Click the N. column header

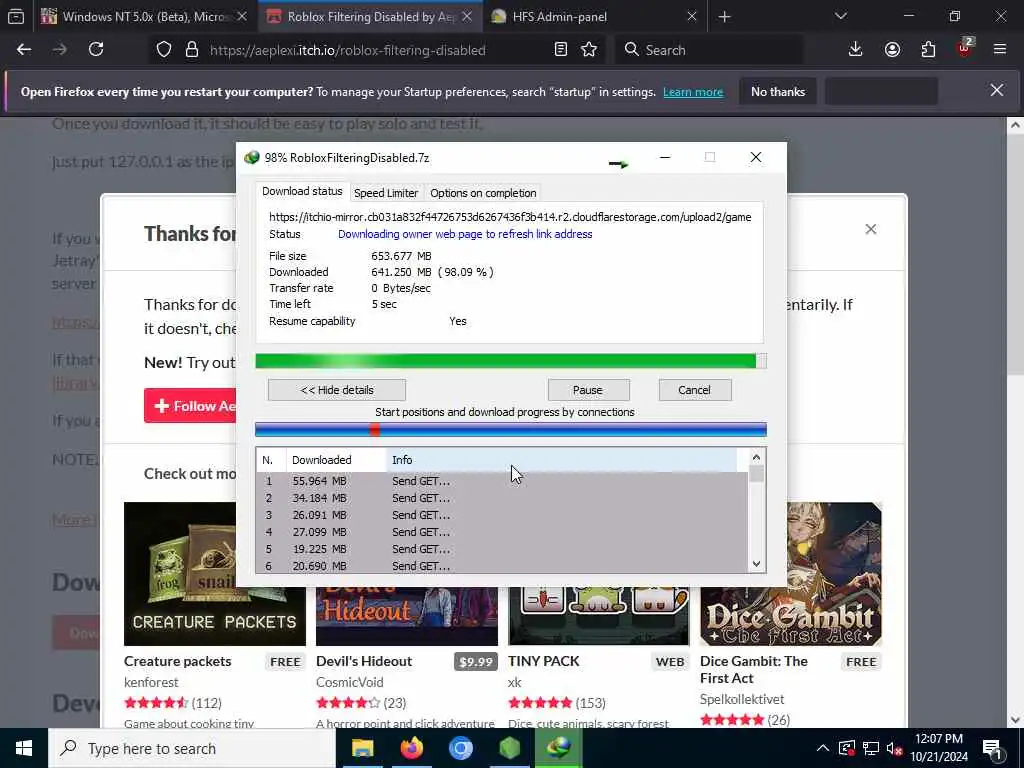[x=271, y=460]
